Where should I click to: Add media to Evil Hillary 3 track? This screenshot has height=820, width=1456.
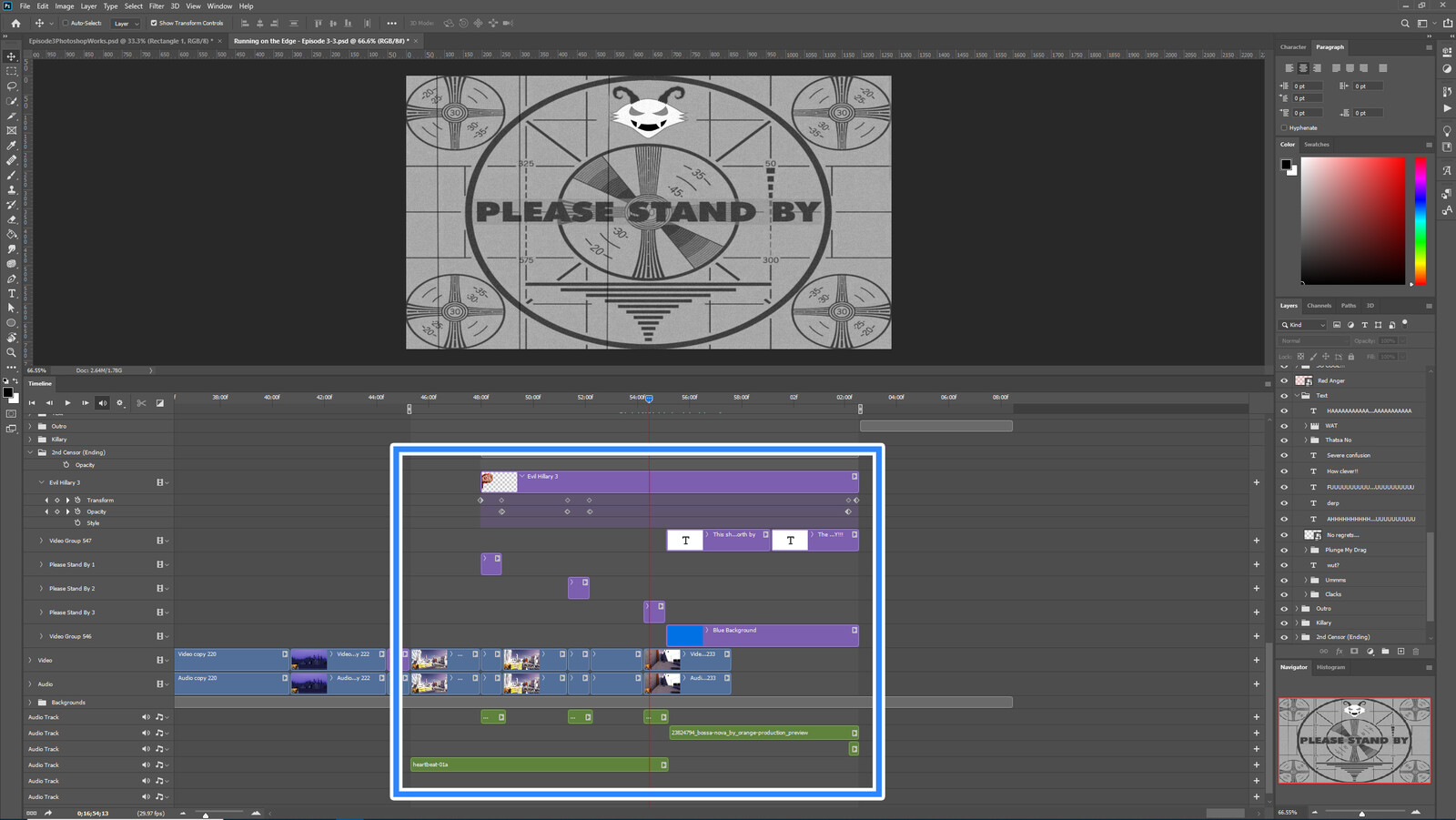[1256, 482]
